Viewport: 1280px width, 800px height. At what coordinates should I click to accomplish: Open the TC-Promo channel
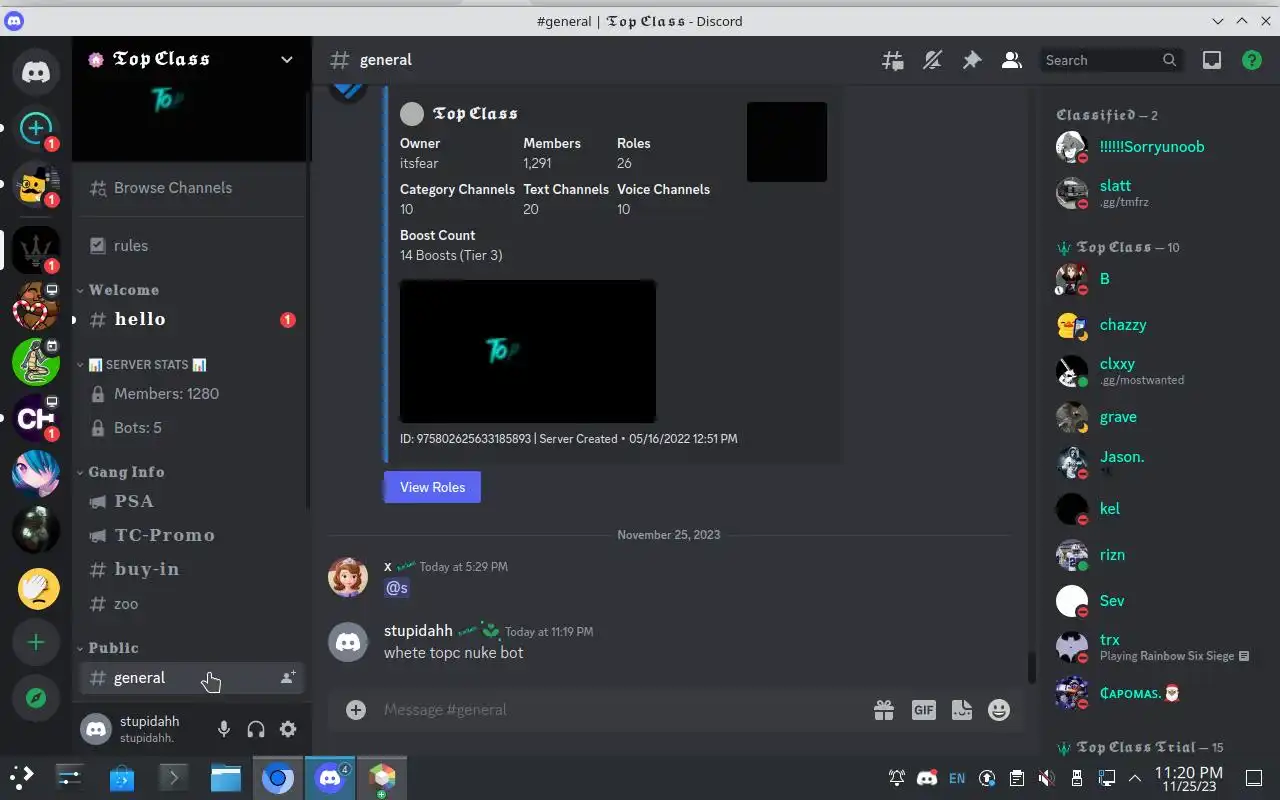(x=191, y=535)
